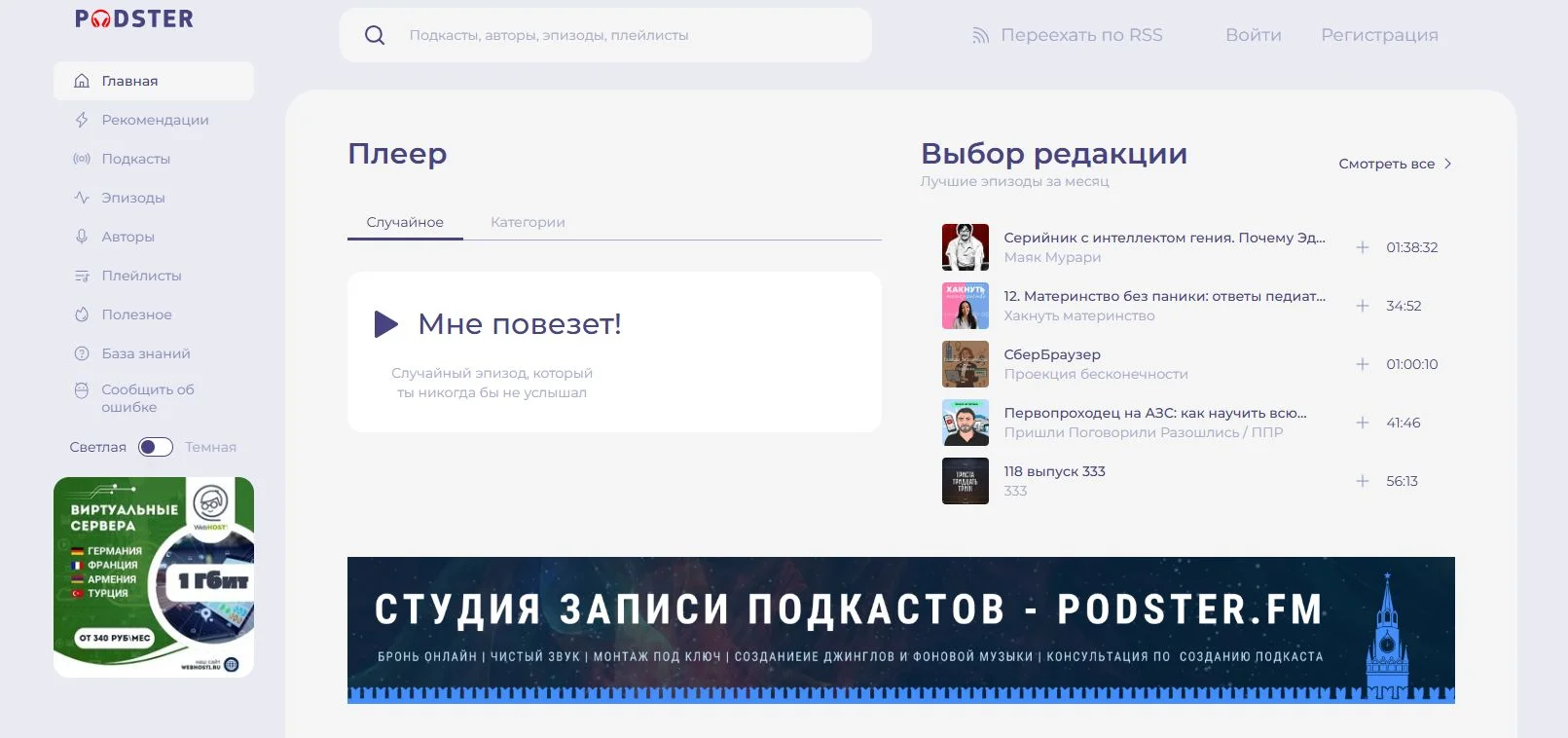Open podcast Хакнуть материнство
This screenshot has width=1568, height=738.
click(x=1079, y=315)
